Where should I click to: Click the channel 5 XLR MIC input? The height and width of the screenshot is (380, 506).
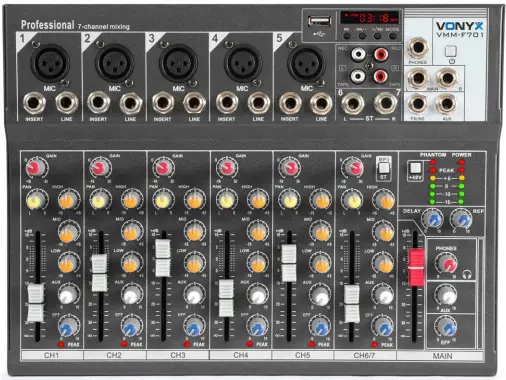click(x=306, y=63)
